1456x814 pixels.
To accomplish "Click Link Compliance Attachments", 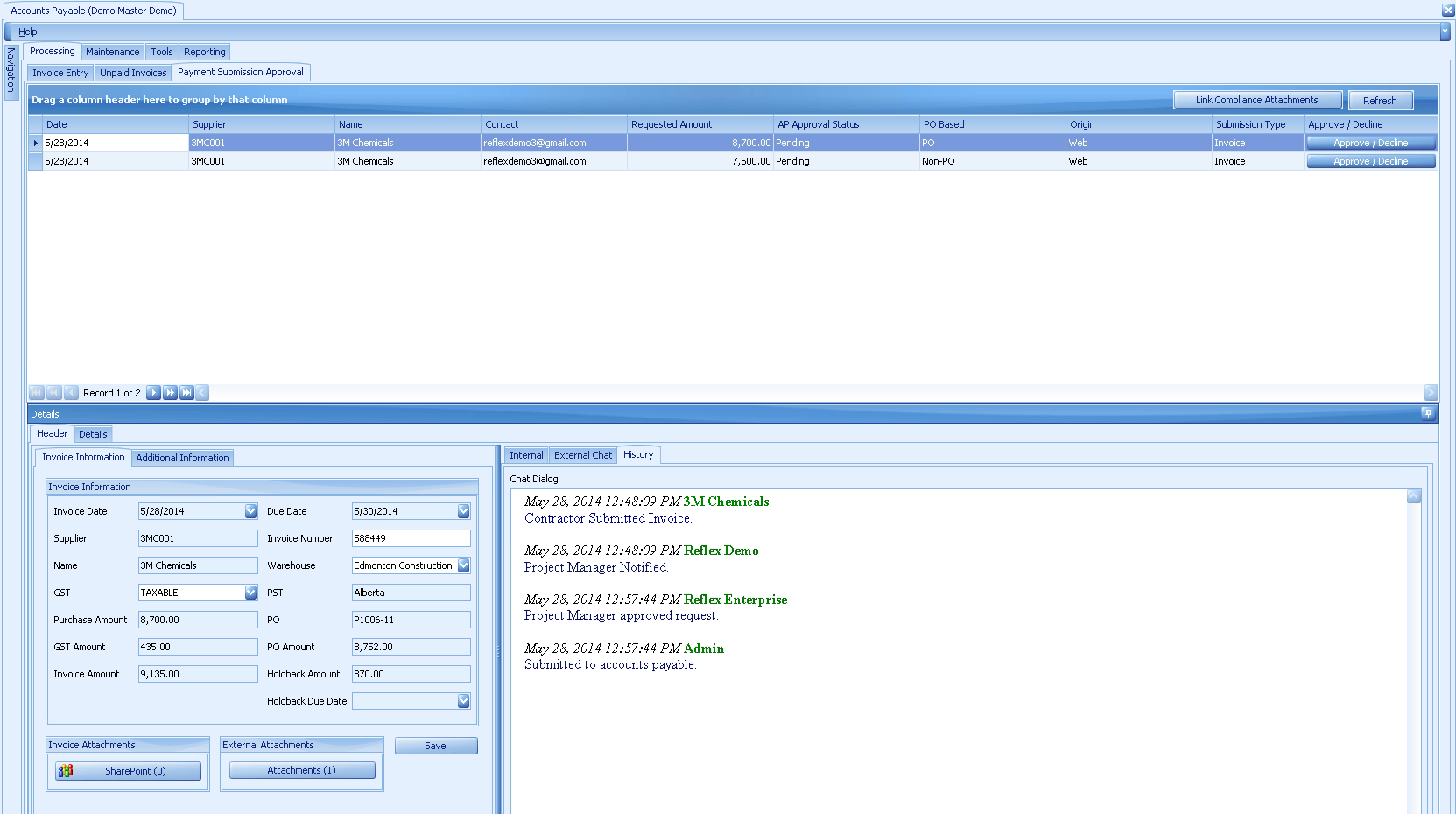I will click(x=1257, y=99).
